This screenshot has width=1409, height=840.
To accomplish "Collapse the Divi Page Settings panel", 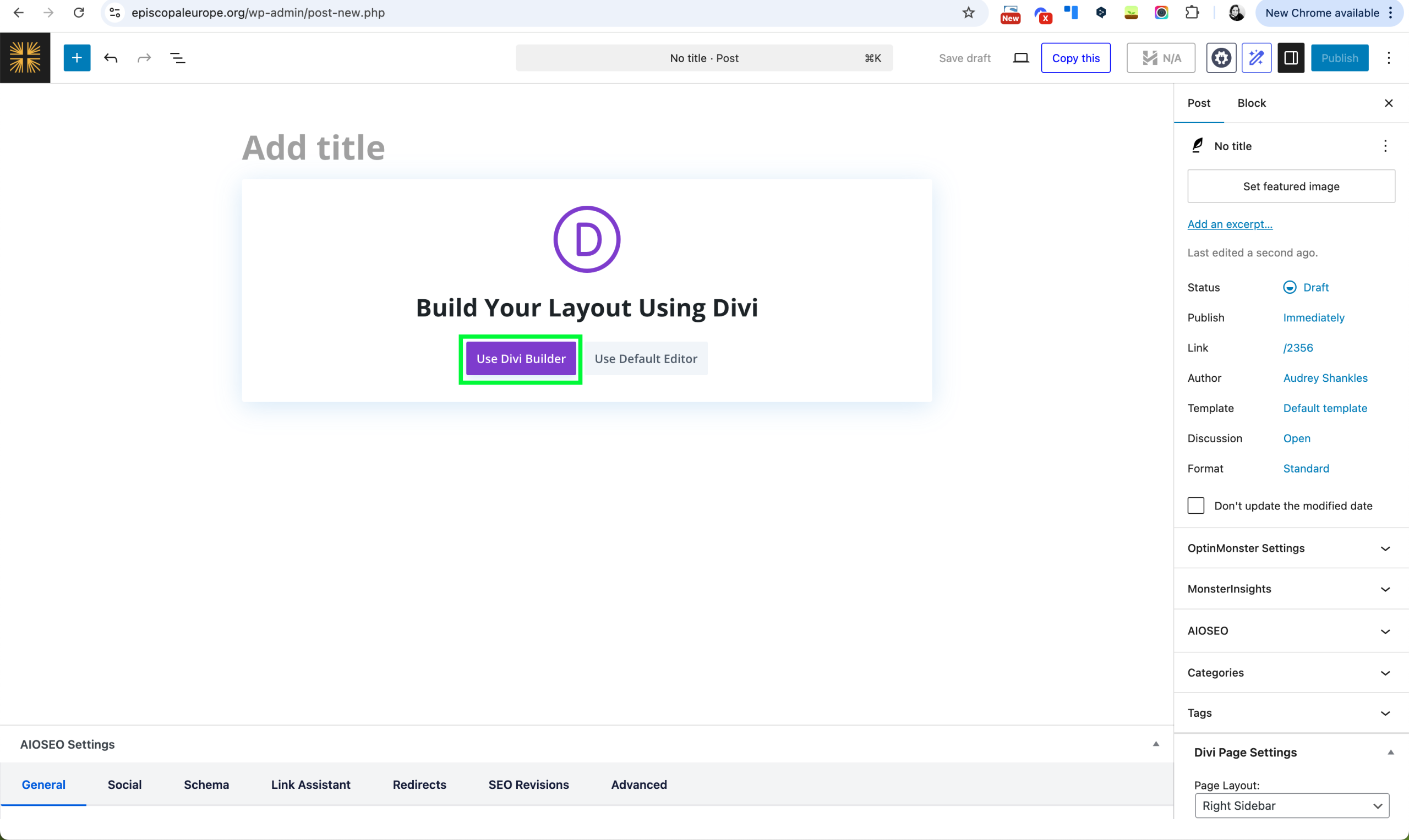I will click(1390, 753).
